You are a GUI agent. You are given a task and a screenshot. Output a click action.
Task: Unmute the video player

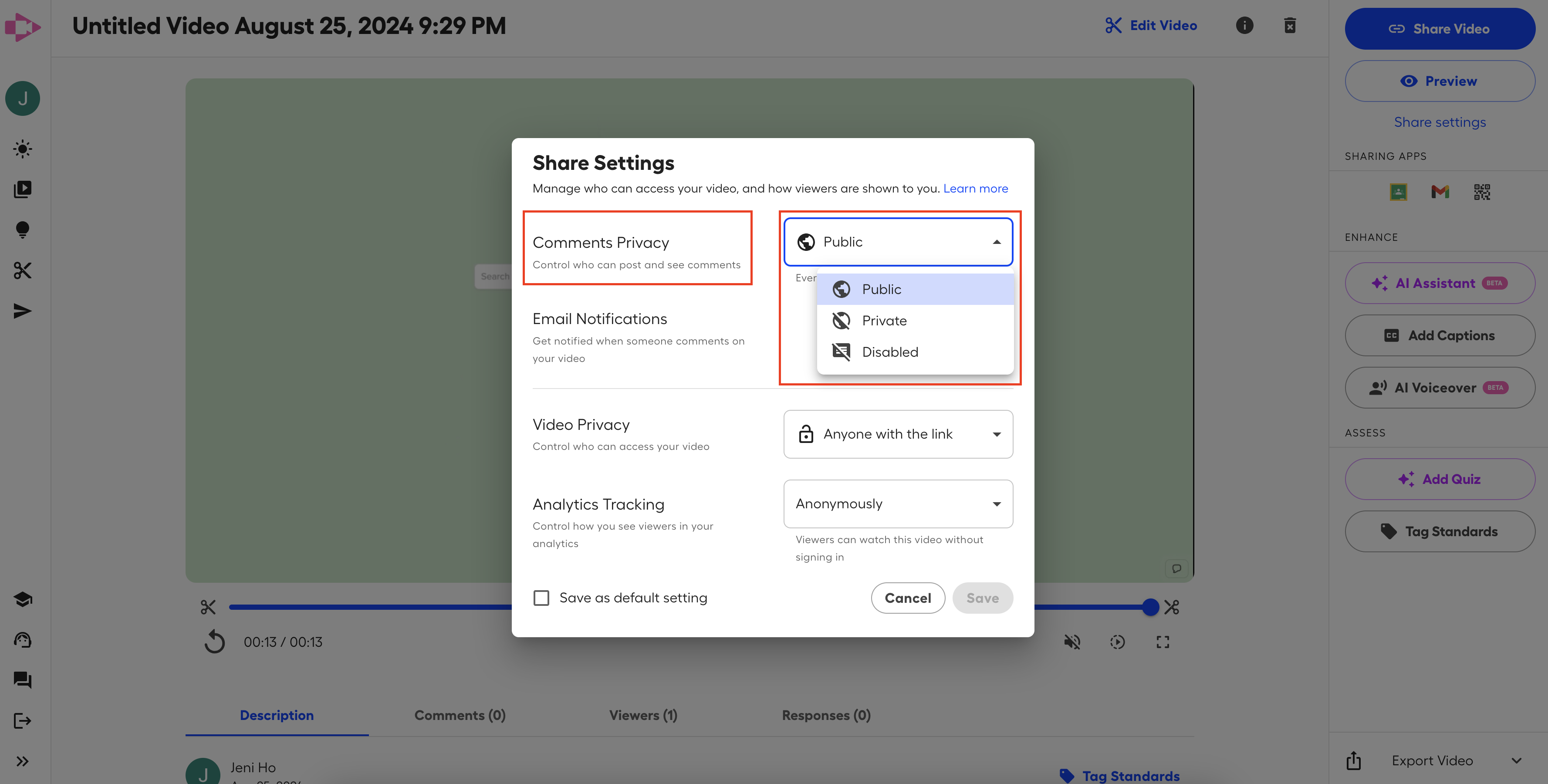point(1073,642)
